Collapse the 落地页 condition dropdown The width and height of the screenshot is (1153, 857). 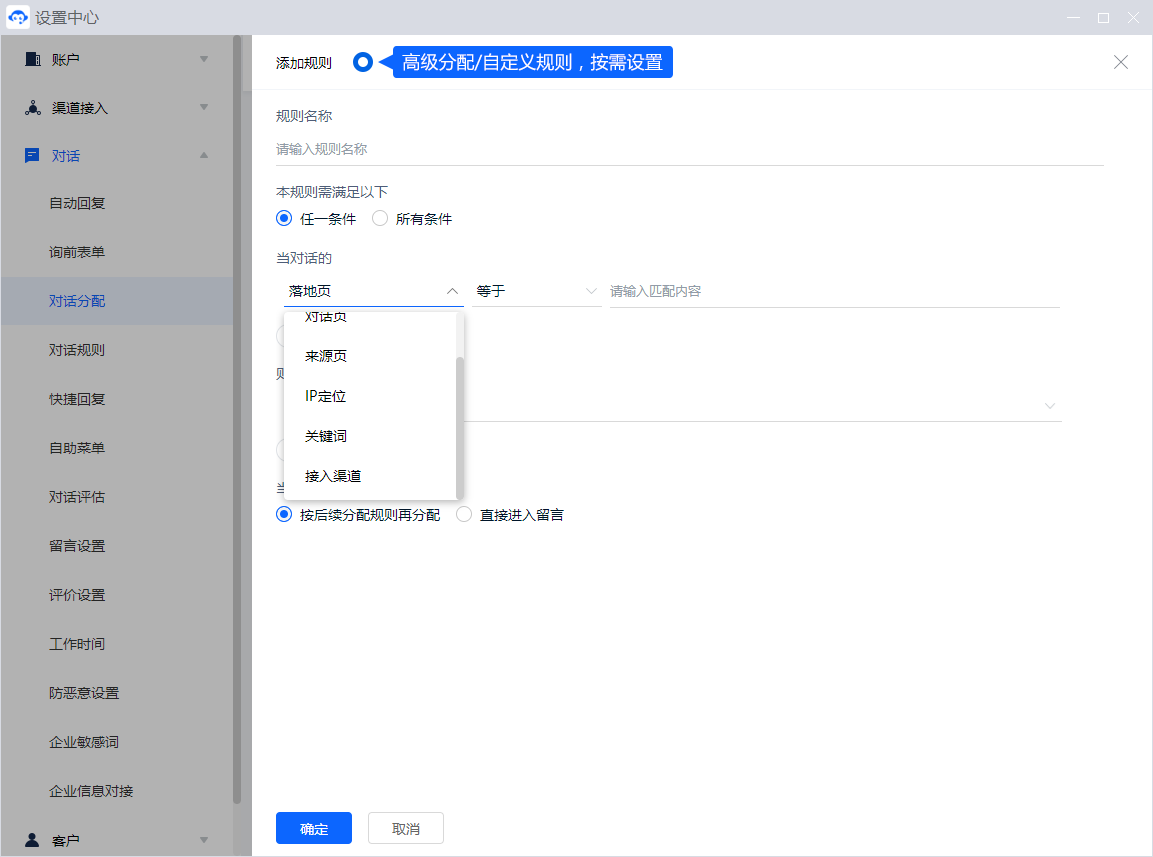tap(452, 291)
